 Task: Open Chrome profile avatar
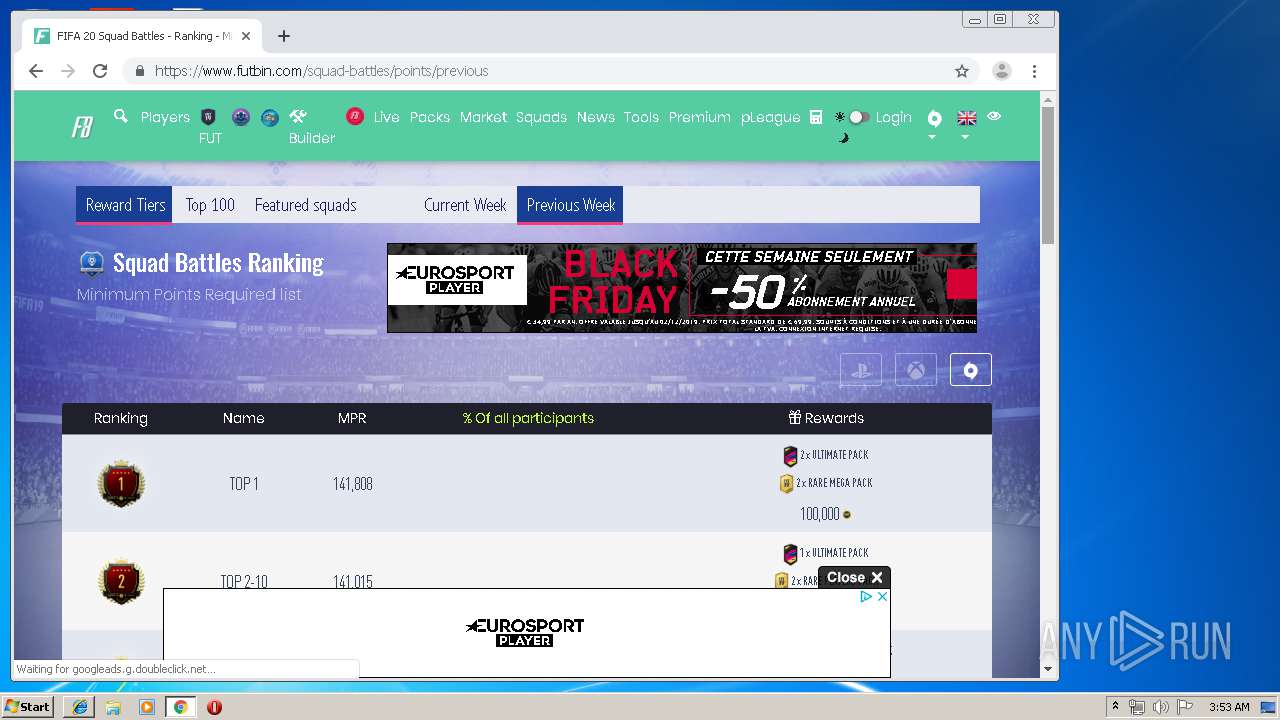tap(1001, 71)
